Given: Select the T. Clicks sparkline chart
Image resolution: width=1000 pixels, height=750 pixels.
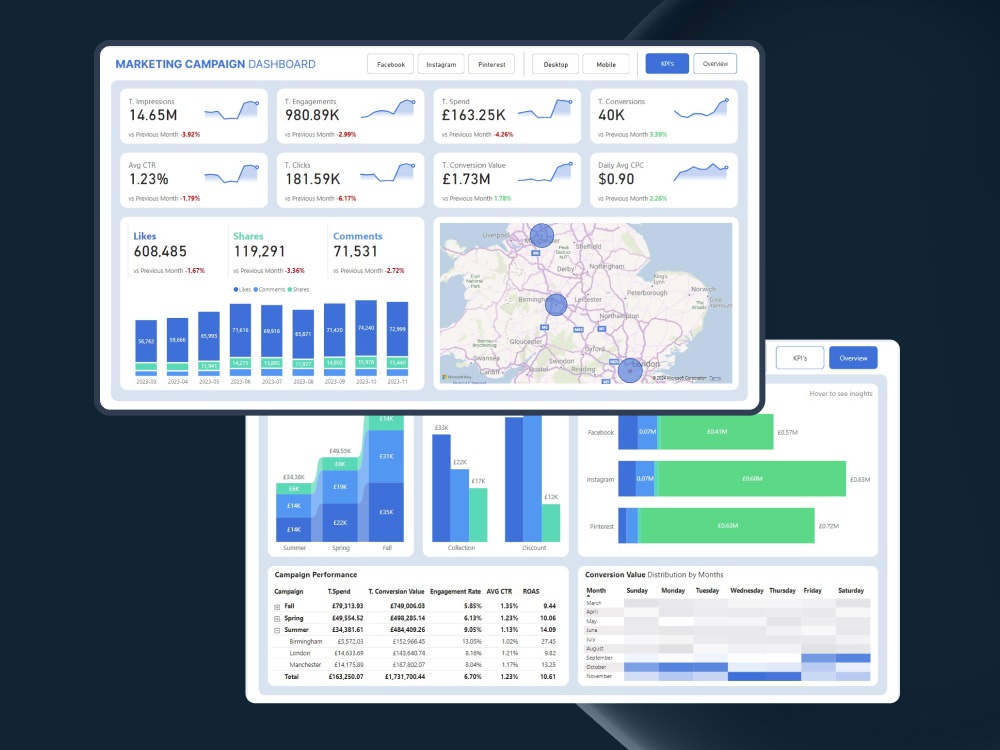Looking at the screenshot, I should [x=388, y=173].
